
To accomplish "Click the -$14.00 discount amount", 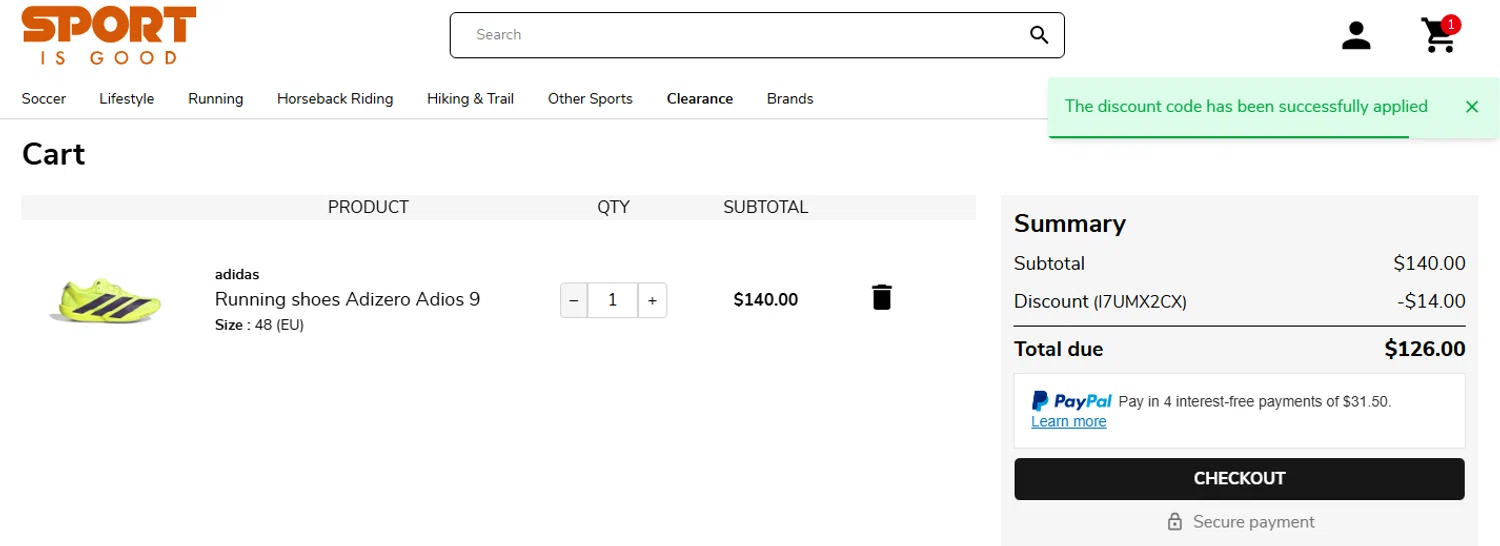I will pos(1431,301).
